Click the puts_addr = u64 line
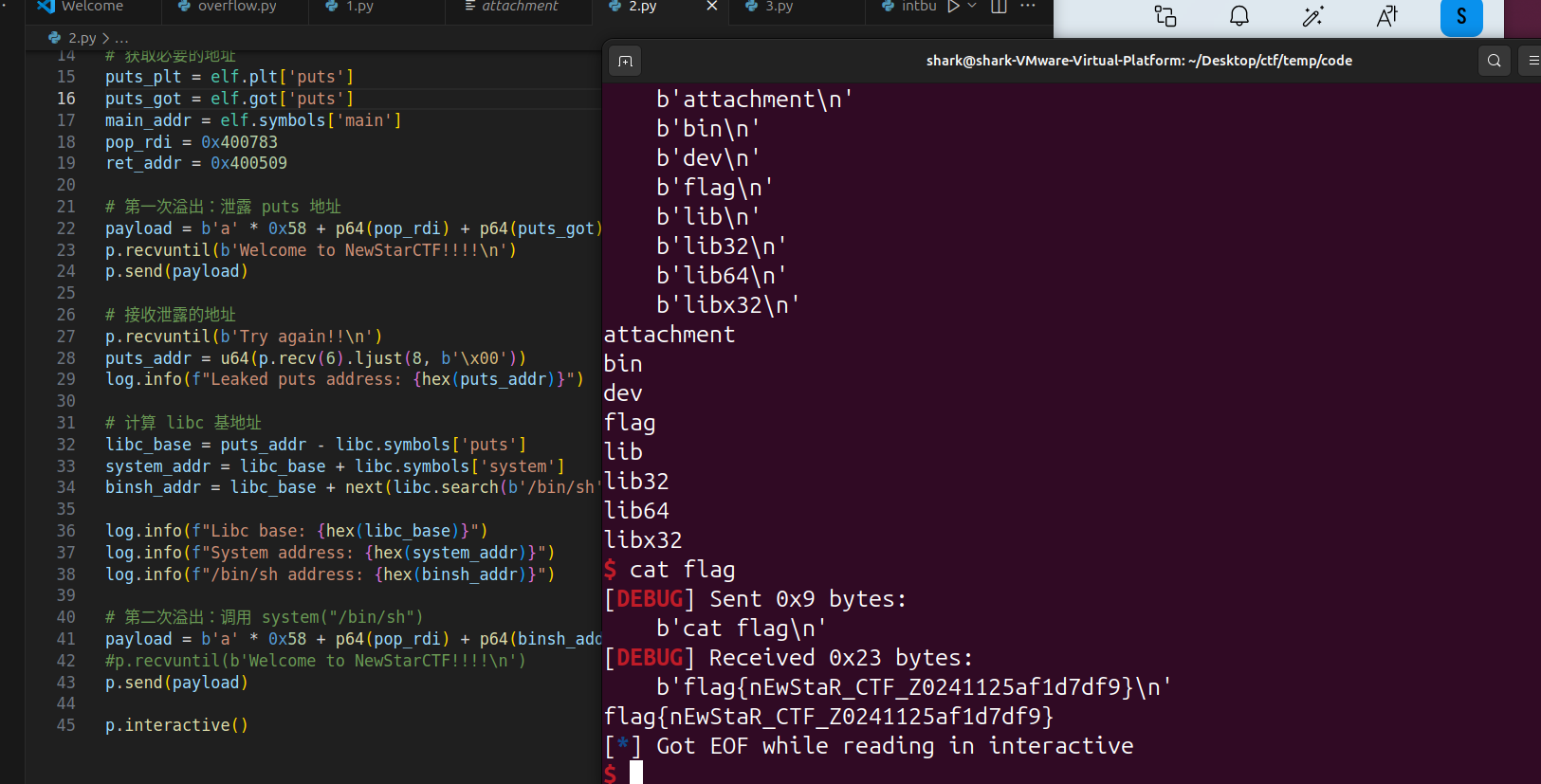This screenshot has height=784, width=1541. pyautogui.click(x=316, y=358)
